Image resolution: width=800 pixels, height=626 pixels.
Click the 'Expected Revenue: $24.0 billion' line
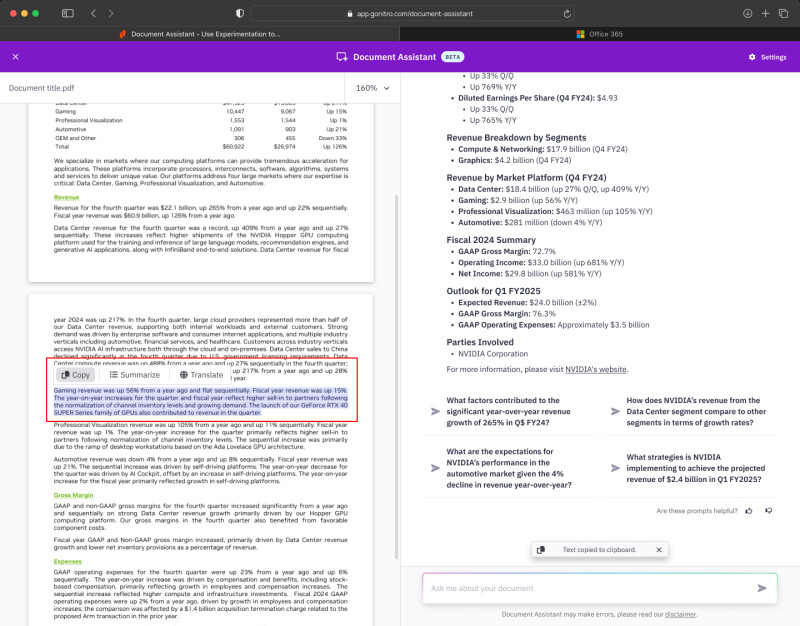pos(527,302)
